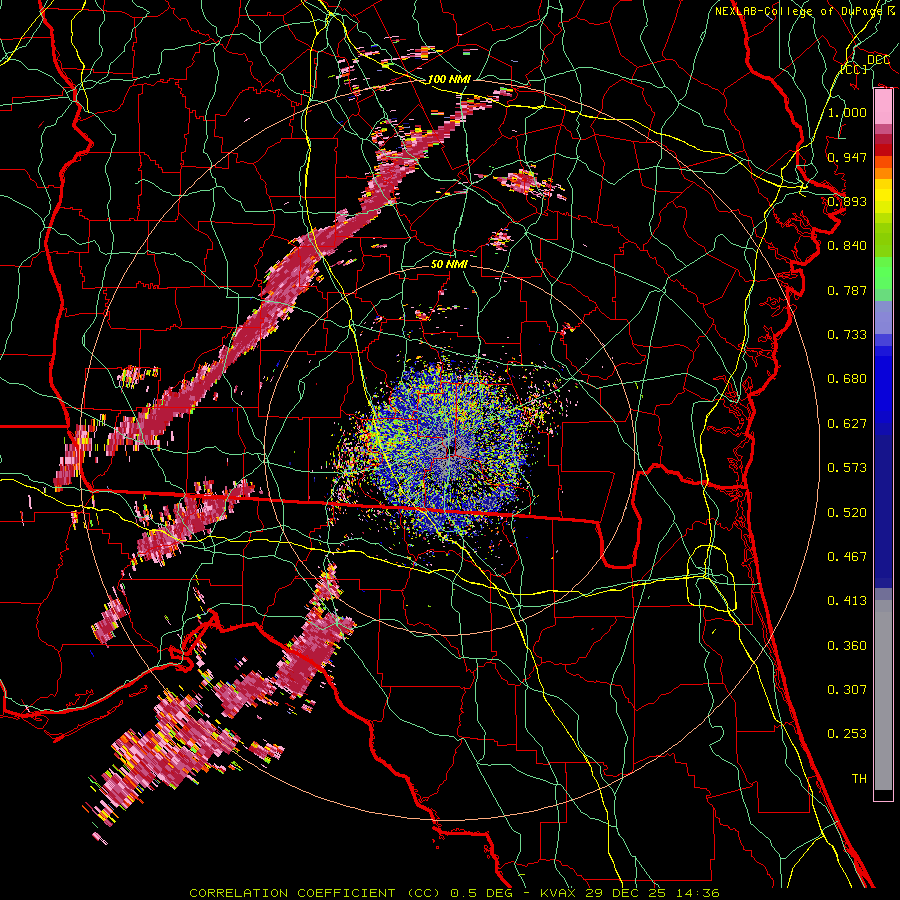The height and width of the screenshot is (900, 900).
Task: Select the 0.947 legend value
Action: tap(847, 157)
